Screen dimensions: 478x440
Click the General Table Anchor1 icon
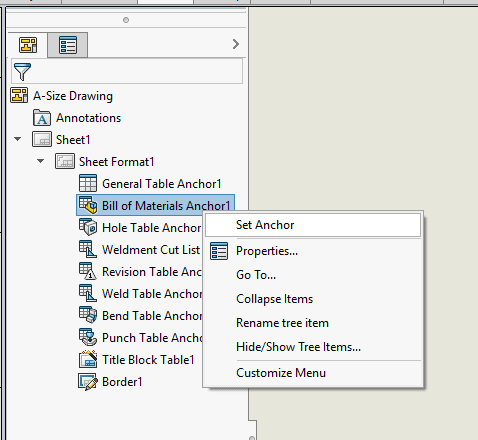click(x=88, y=183)
